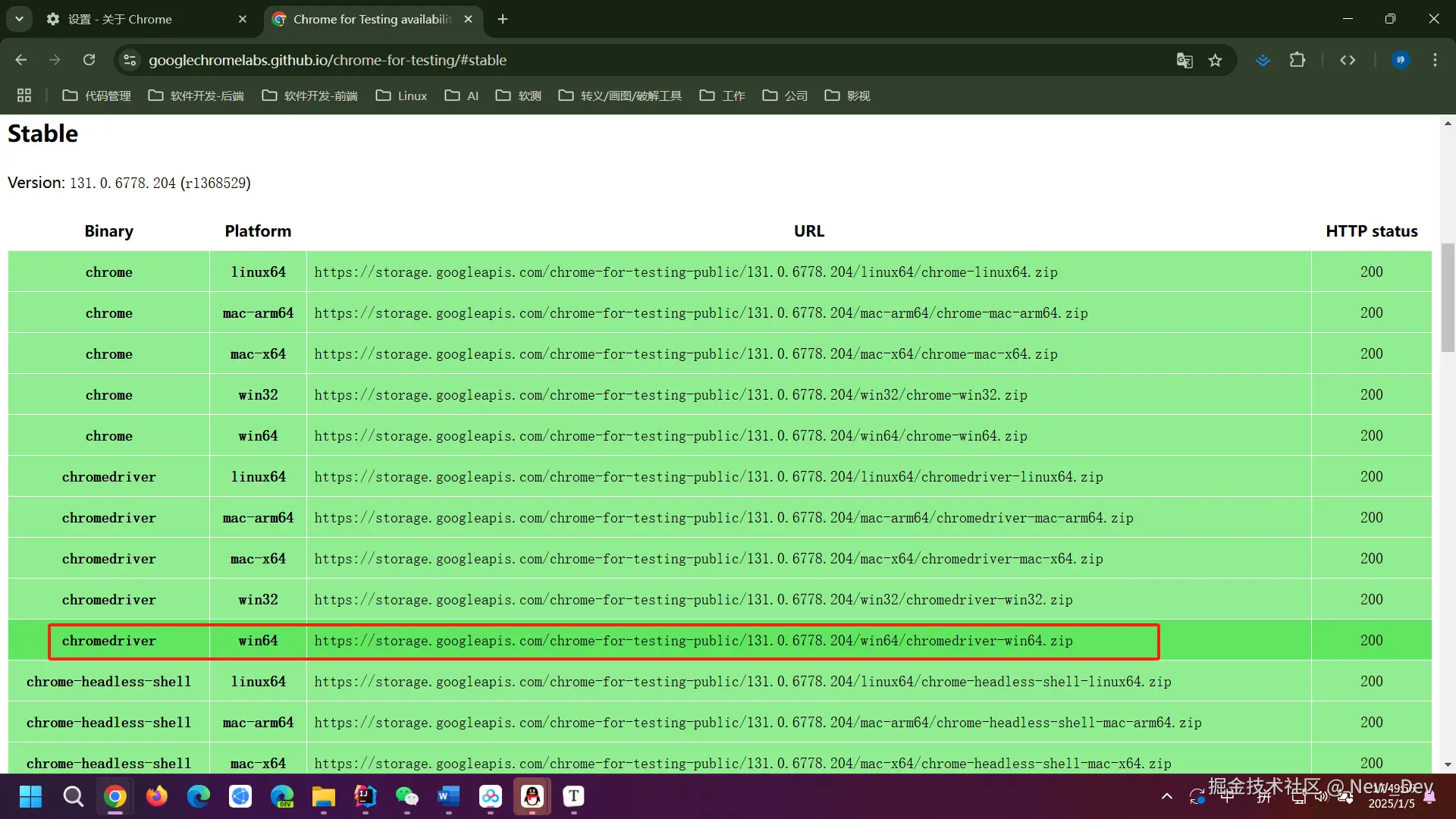
Task: Click the chrome linux64 zip URL
Action: (686, 272)
